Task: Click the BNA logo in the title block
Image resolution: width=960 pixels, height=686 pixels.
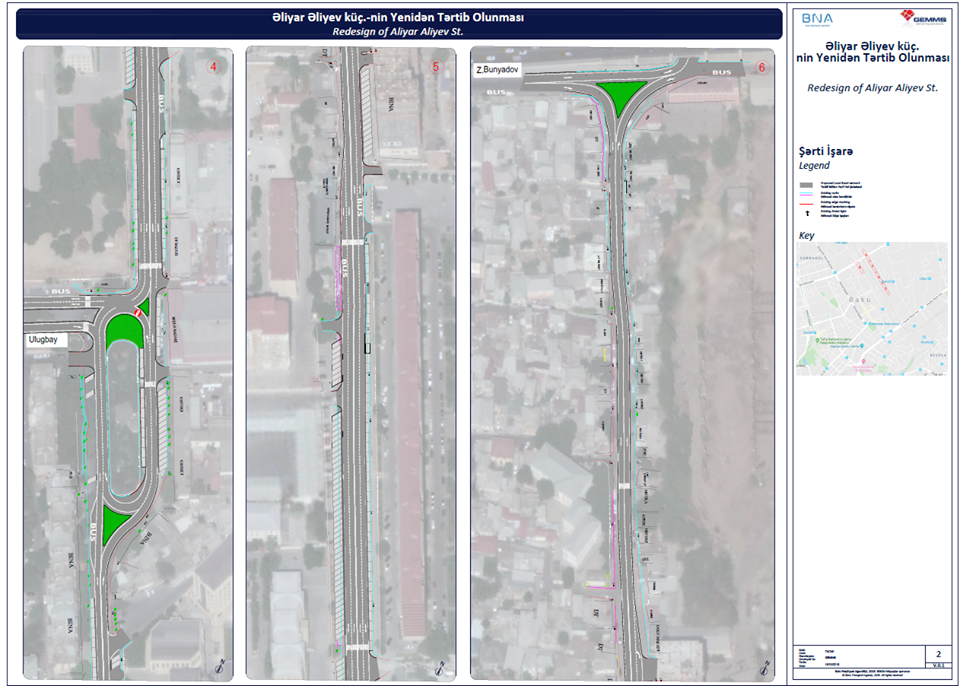Action: [816, 17]
